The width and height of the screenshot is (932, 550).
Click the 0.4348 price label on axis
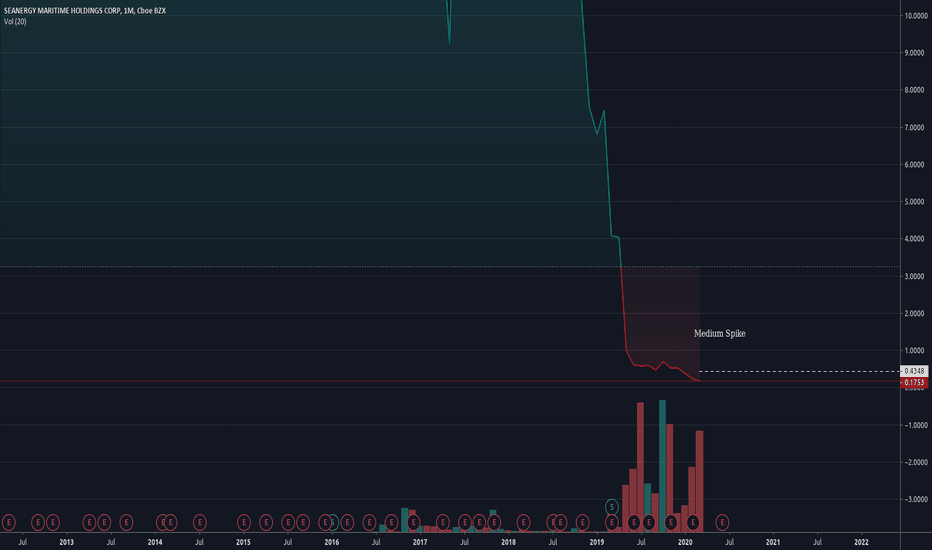pos(914,371)
